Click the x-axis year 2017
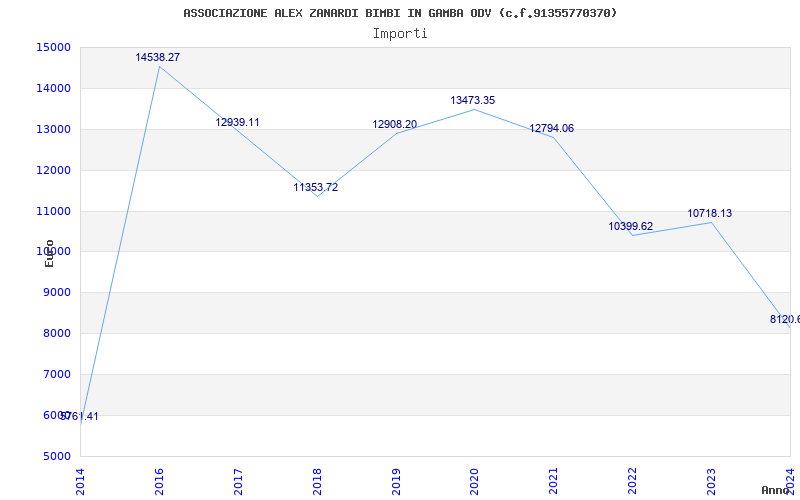This screenshot has height=500, width=800. click(238, 481)
